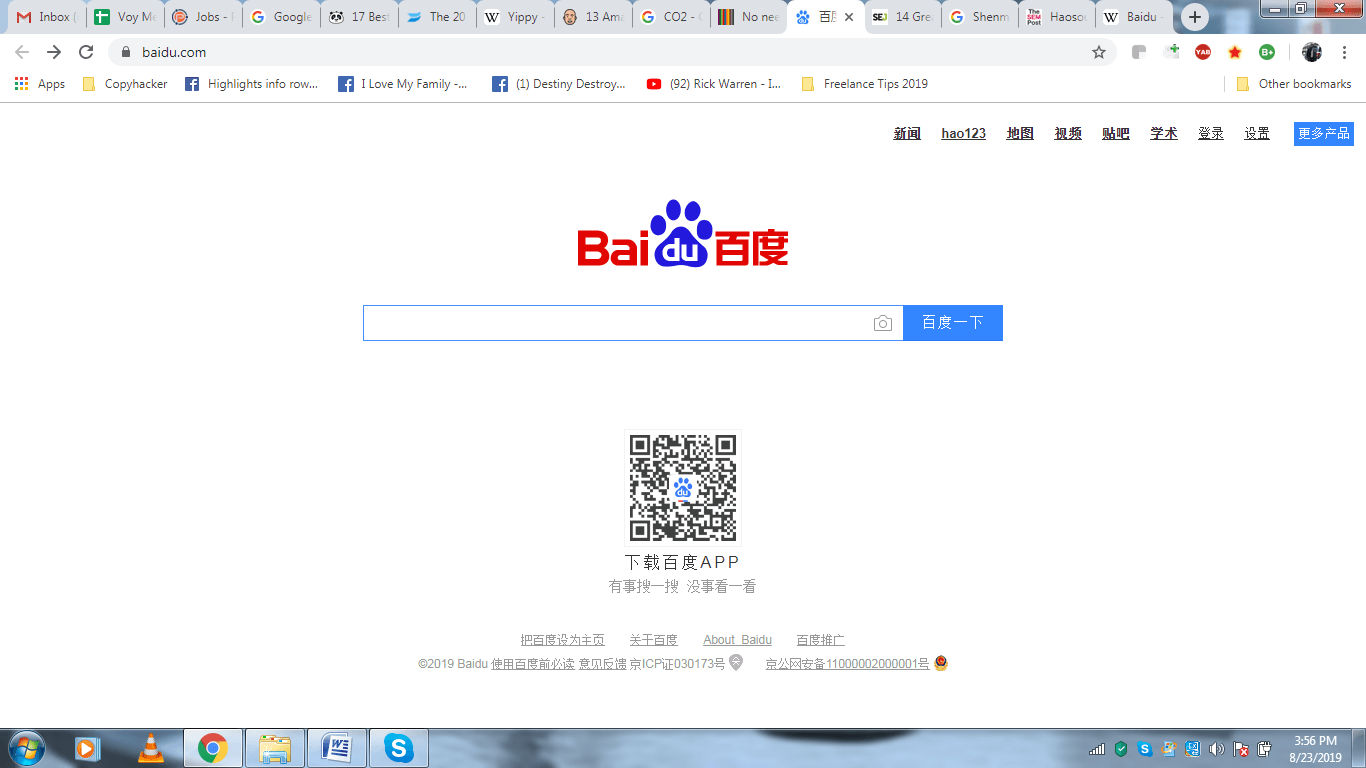Click the browser back arrow

[22, 52]
